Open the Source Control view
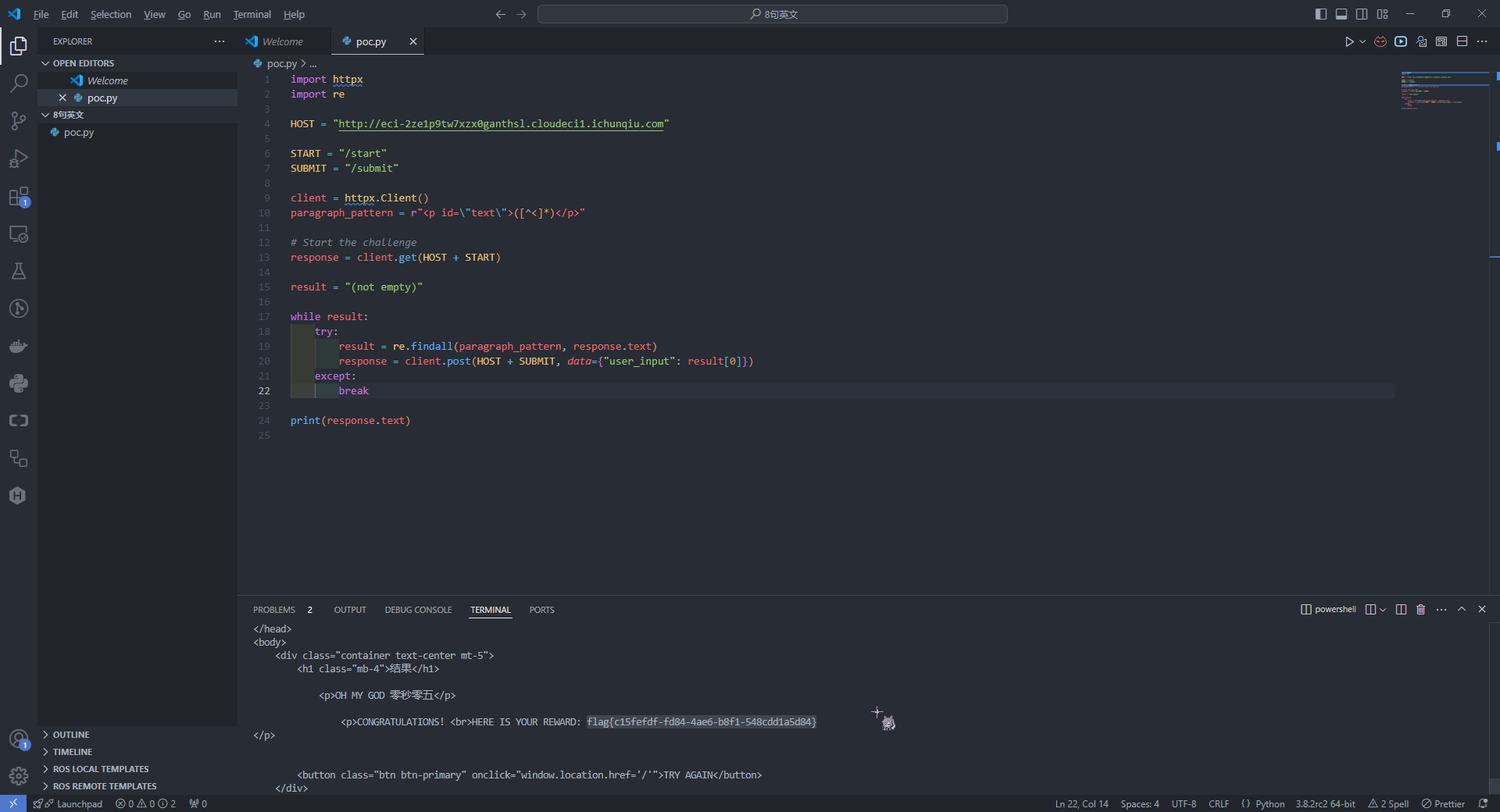This screenshot has width=1500, height=812. coord(19,121)
